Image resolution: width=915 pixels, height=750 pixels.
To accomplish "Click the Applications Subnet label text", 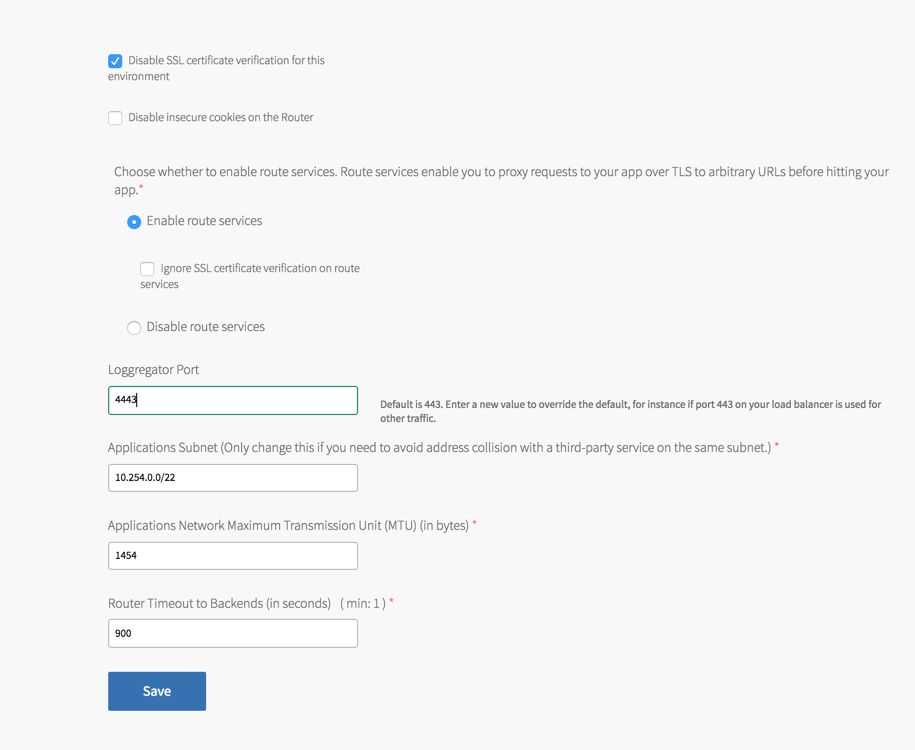I will coord(439,448).
